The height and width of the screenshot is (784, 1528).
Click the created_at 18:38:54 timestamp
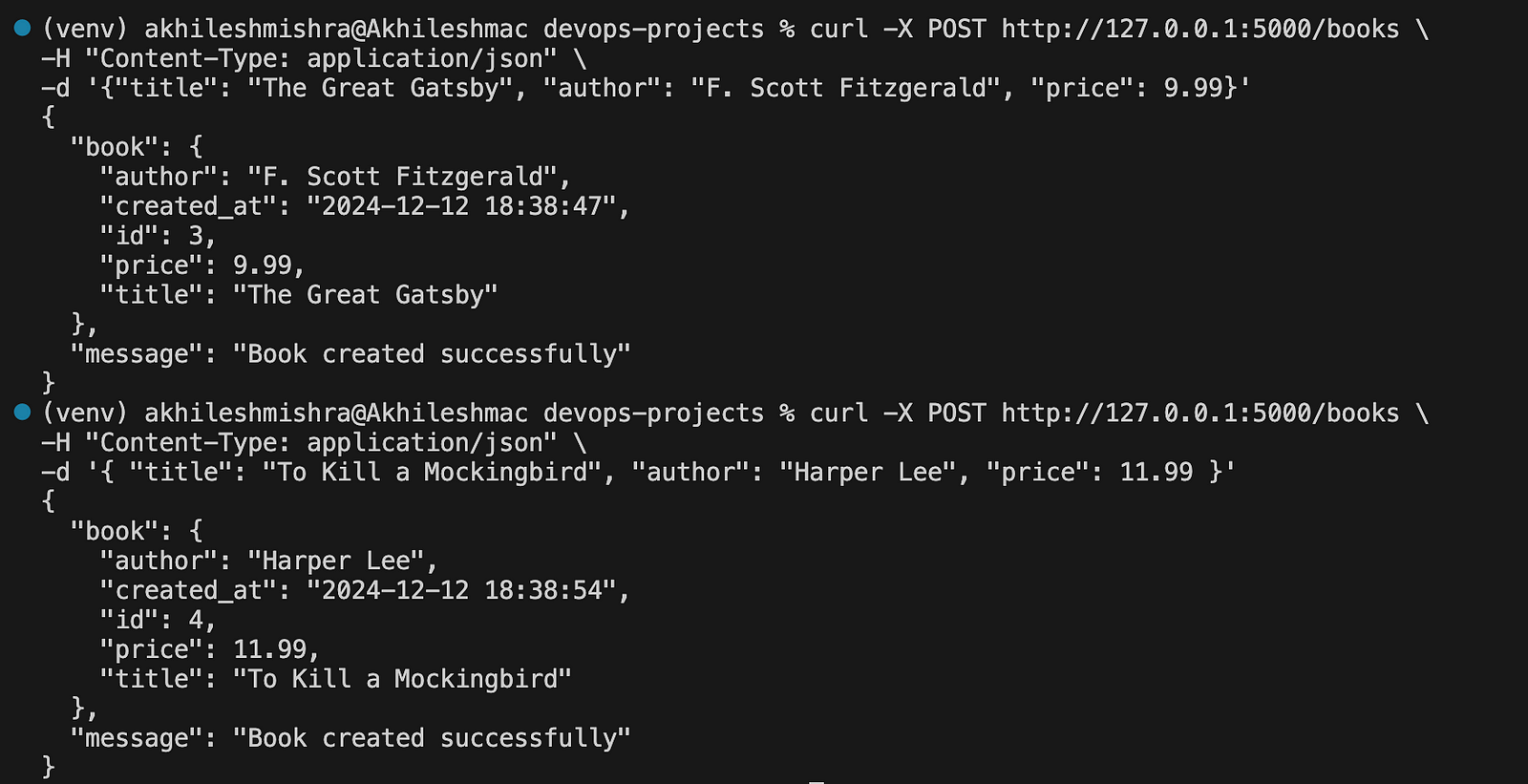[461, 590]
